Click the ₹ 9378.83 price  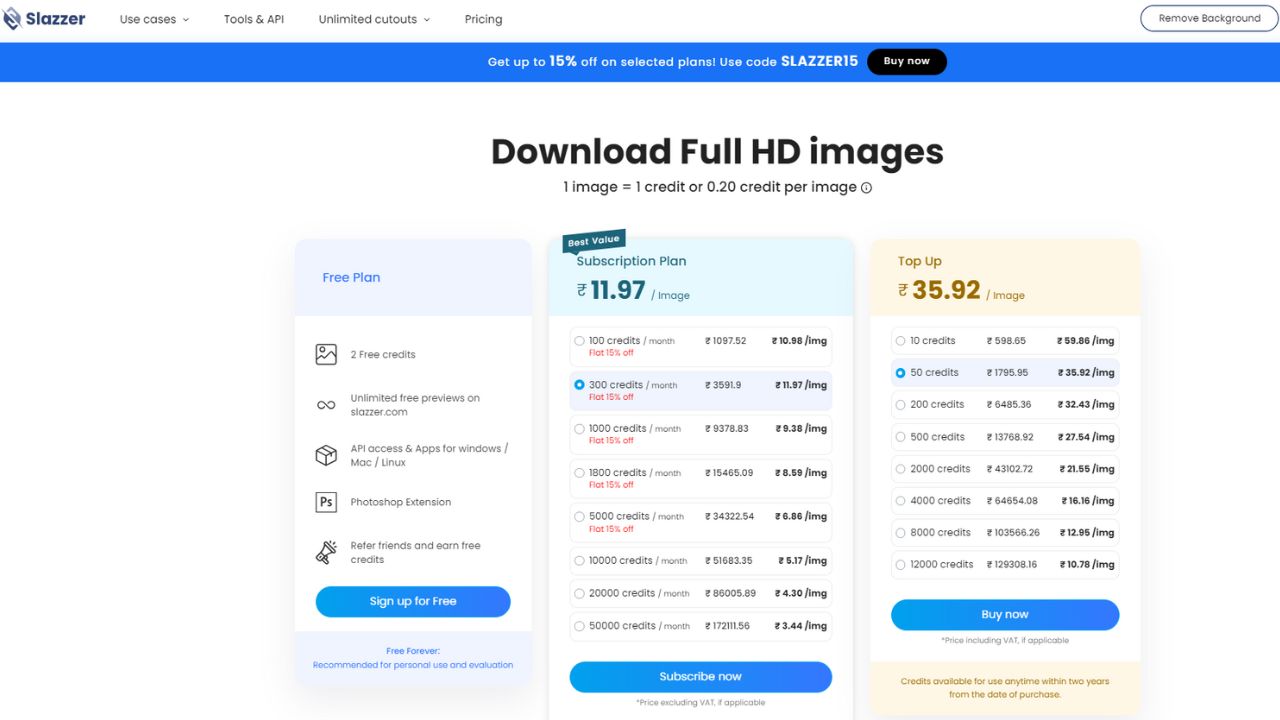[x=726, y=428]
